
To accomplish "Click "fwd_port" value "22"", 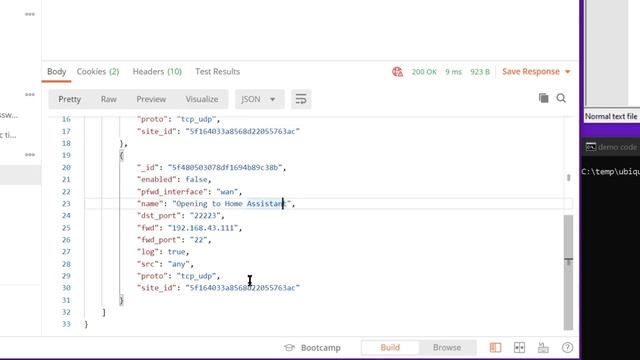I will [198, 240].
